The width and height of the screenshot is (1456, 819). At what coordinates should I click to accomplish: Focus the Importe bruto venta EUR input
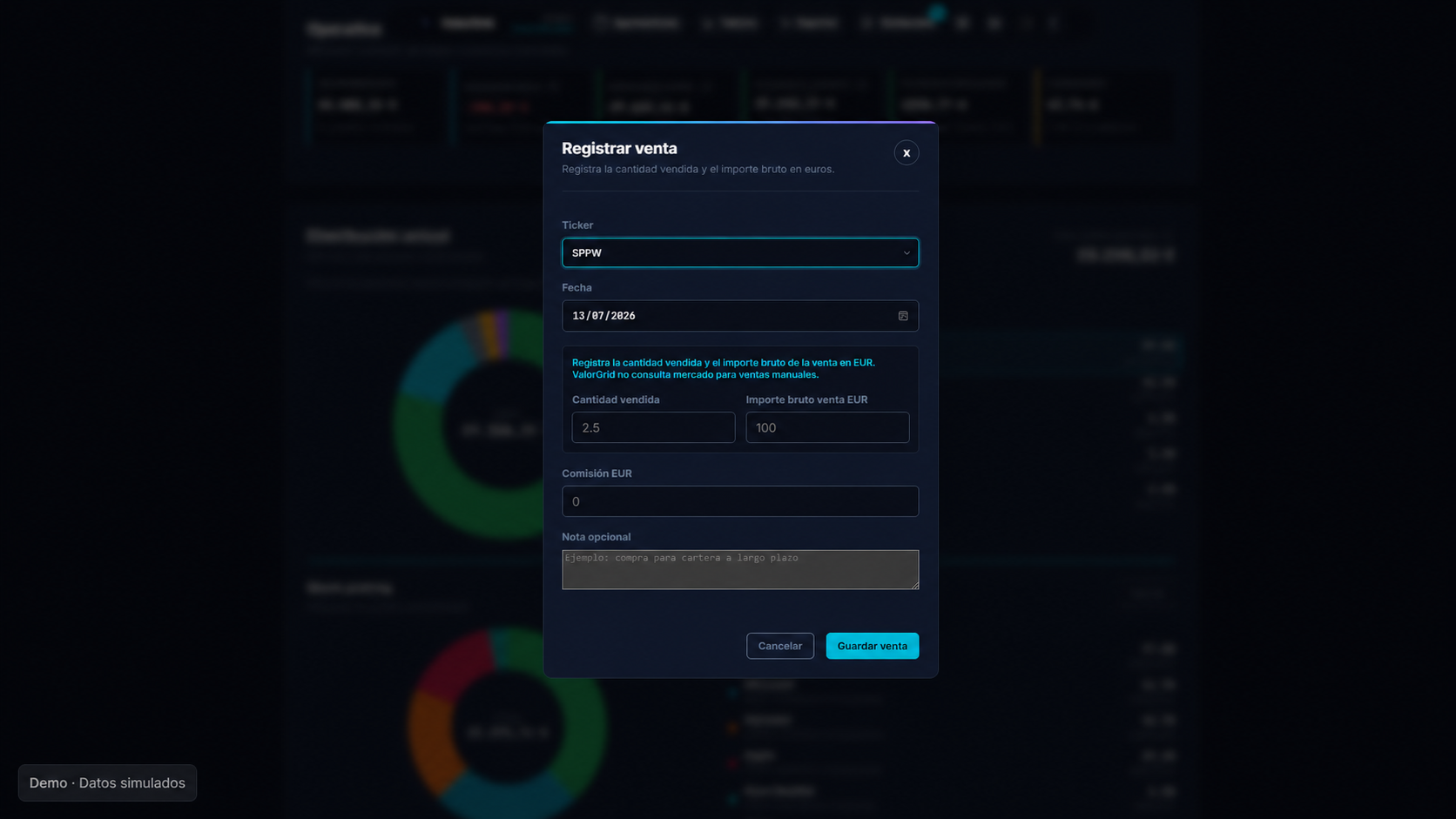pos(827,427)
